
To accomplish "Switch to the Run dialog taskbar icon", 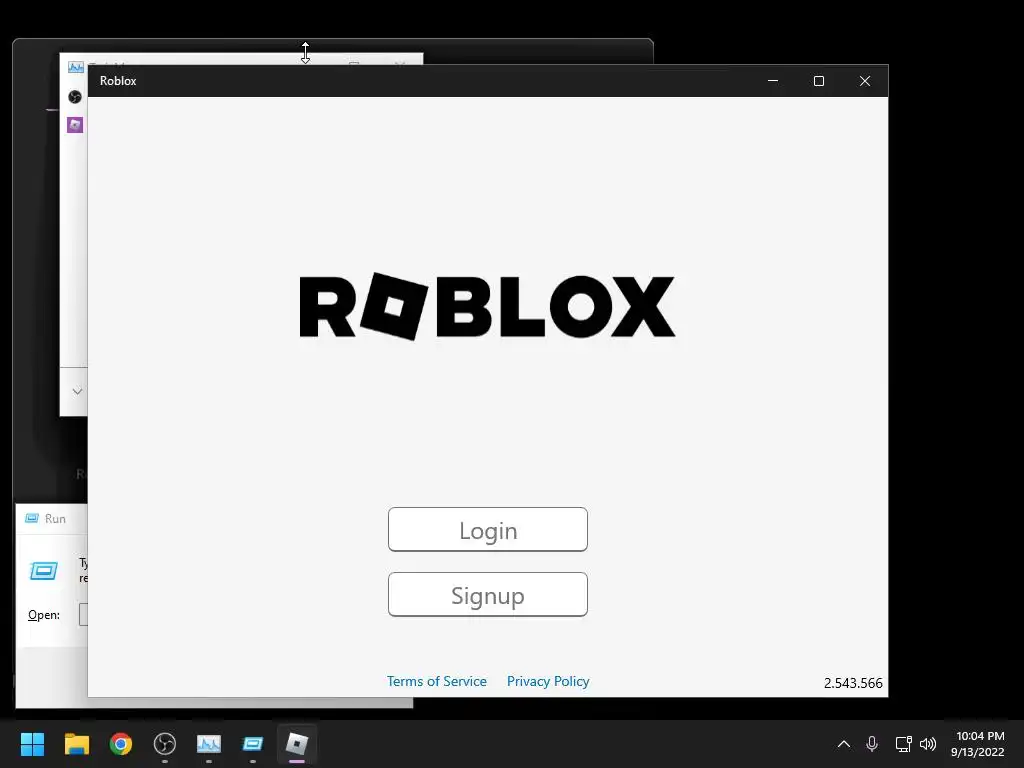I will tap(253, 744).
